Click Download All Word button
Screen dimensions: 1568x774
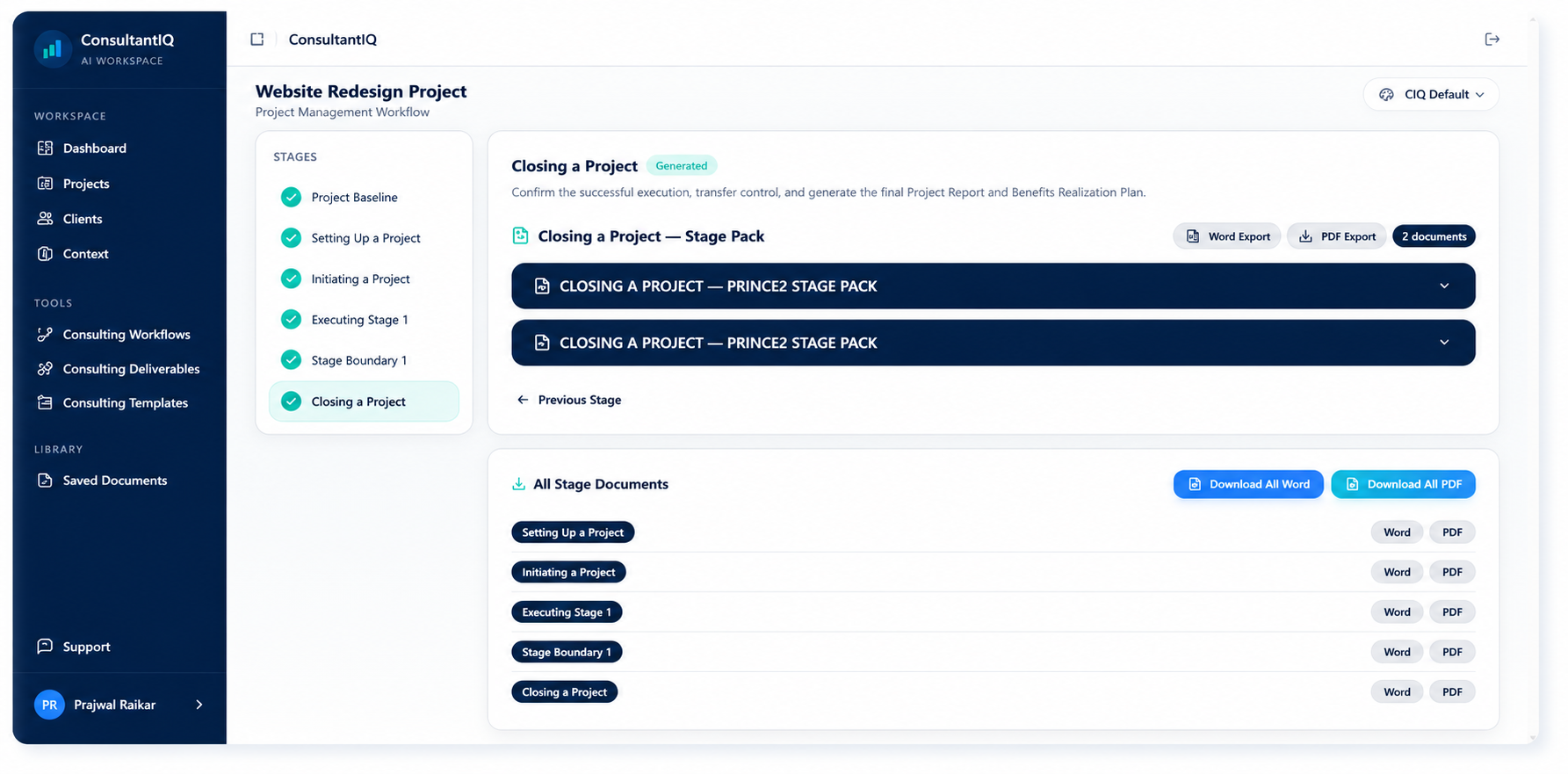(1248, 484)
